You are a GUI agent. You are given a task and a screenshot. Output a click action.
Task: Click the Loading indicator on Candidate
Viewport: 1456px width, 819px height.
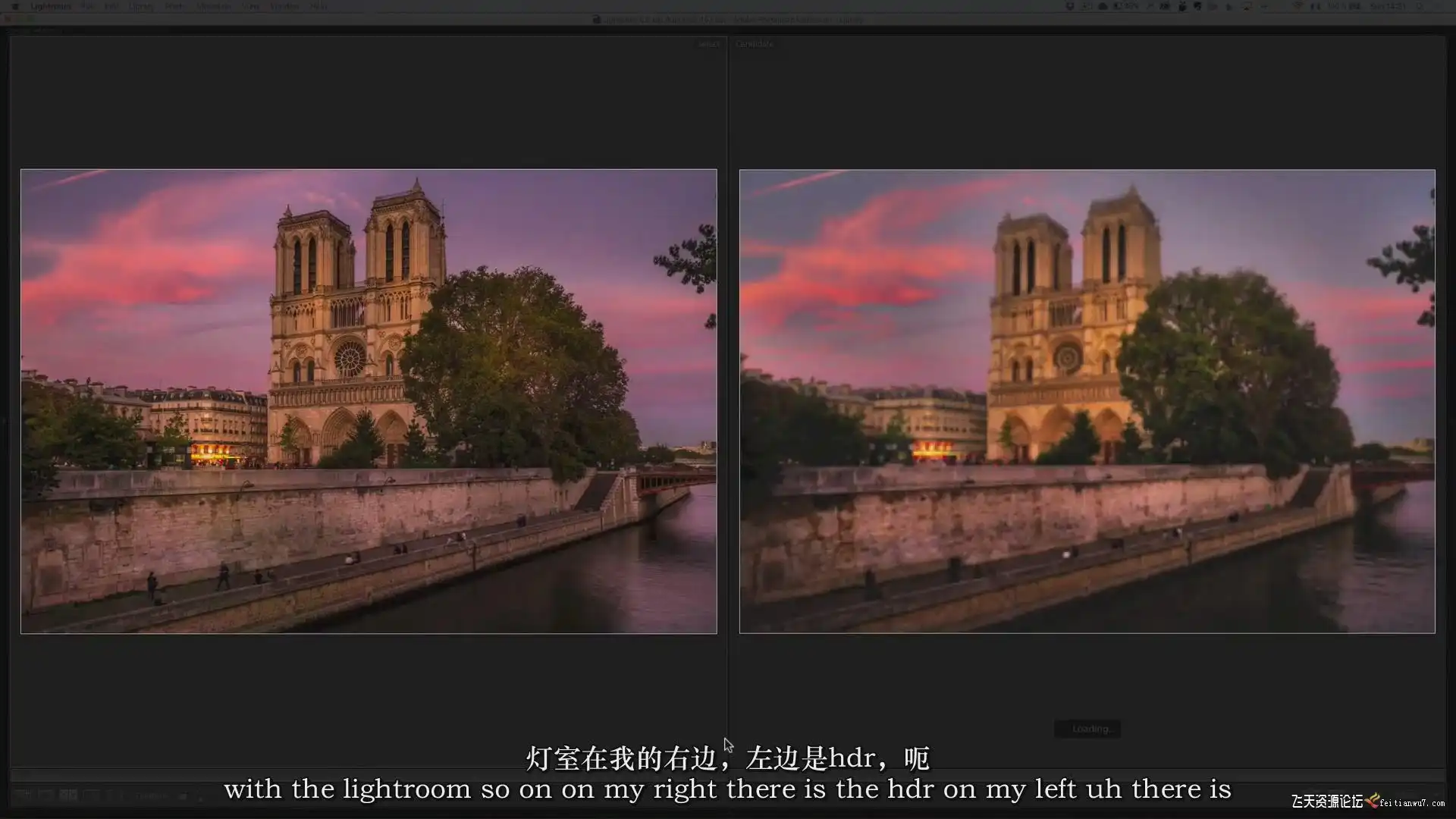1087,729
